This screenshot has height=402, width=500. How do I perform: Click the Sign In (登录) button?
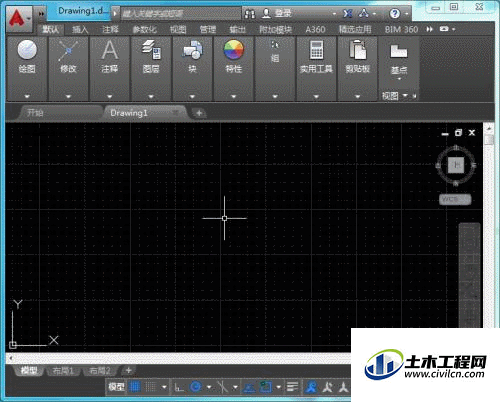pyautogui.click(x=276, y=13)
